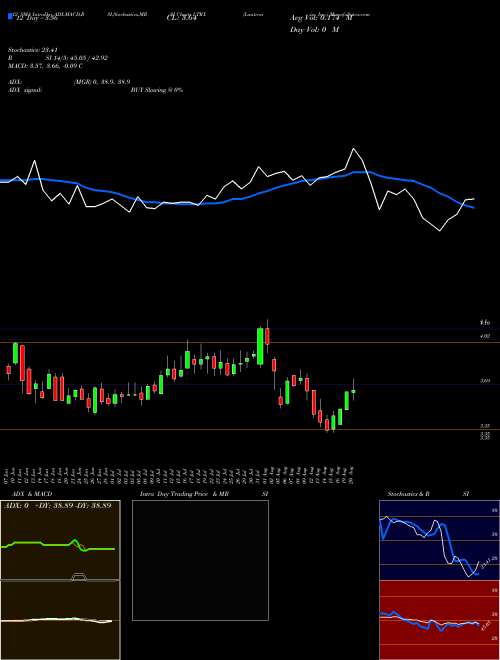Click the 'Stochastics & R' panel title

point(409,494)
